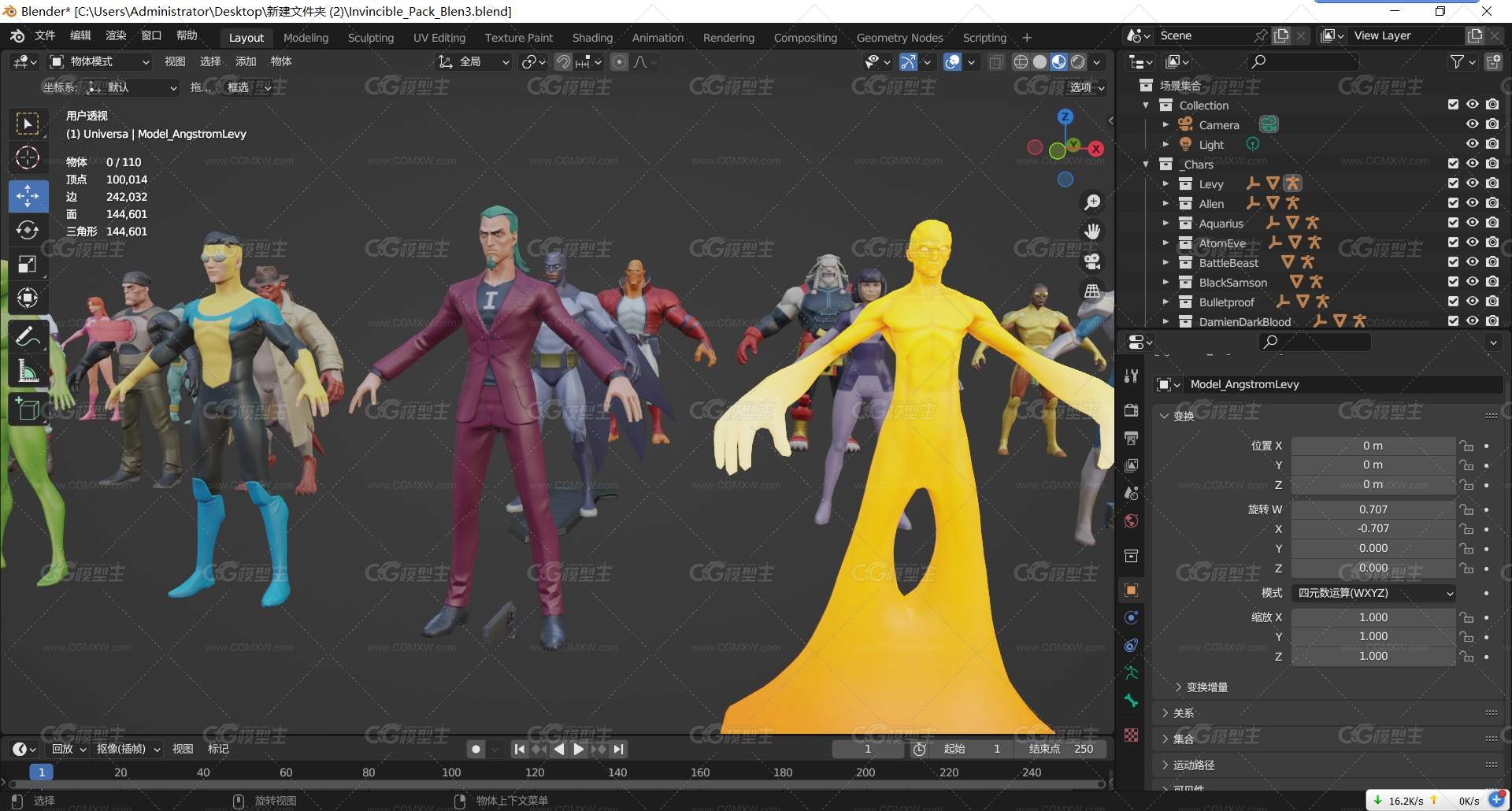Click the Options (选项) button in viewport
Image resolution: width=1512 pixels, height=811 pixels.
[x=1087, y=87]
